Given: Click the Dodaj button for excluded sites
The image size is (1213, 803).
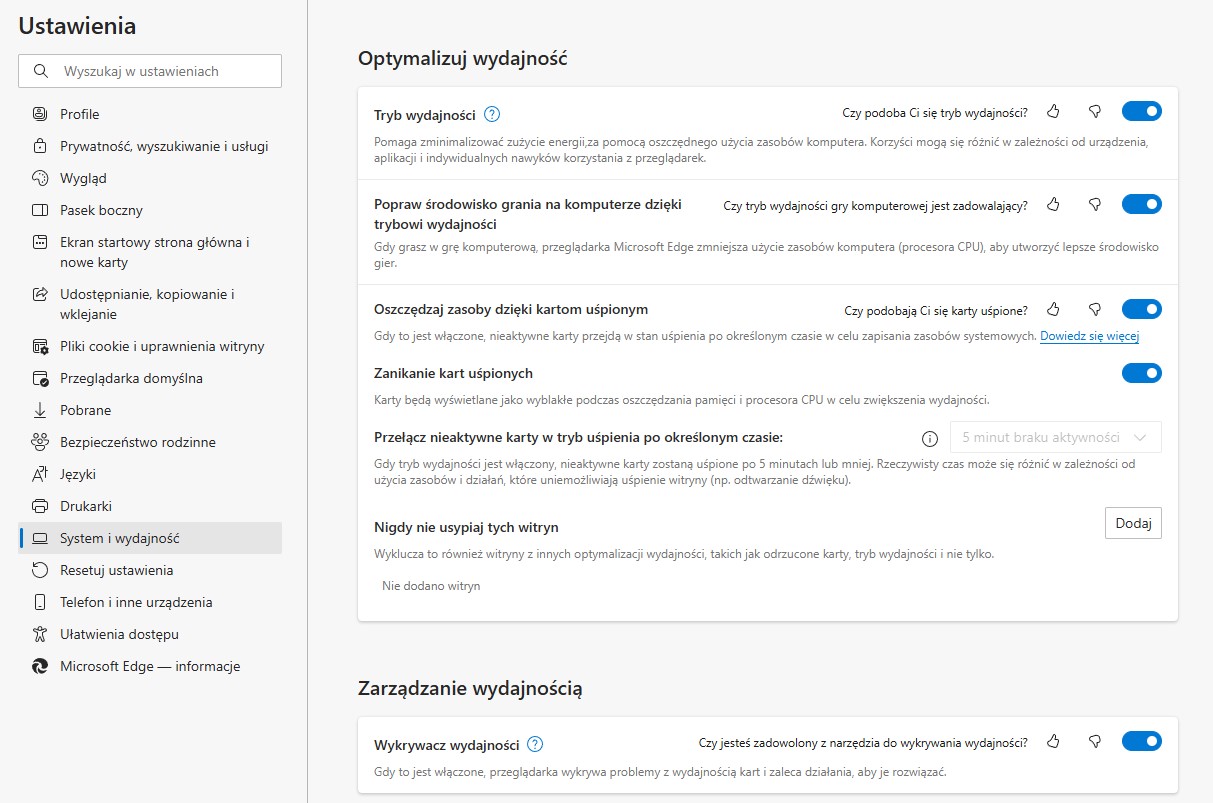Looking at the screenshot, I should (x=1133, y=522).
